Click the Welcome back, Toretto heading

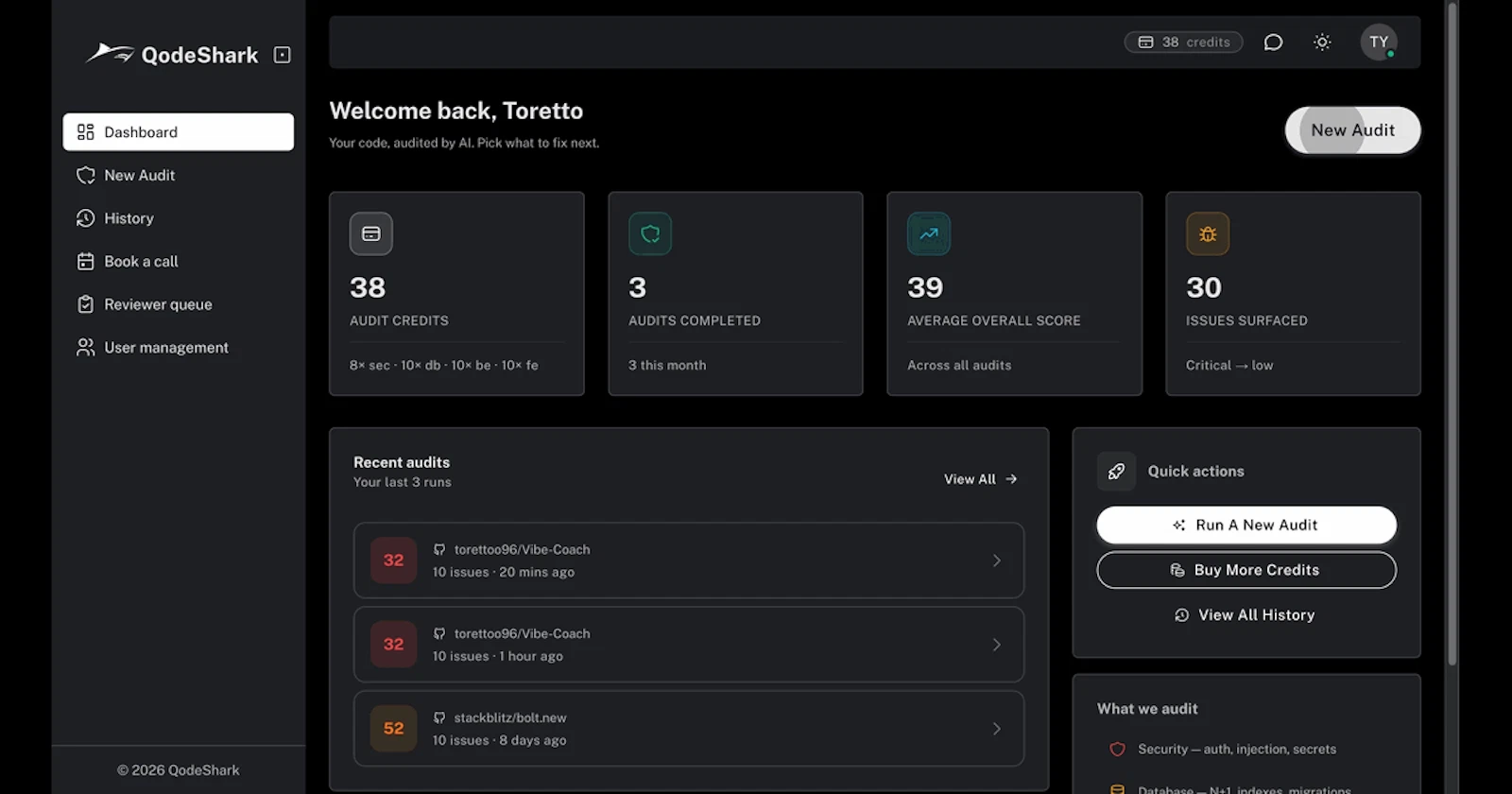click(456, 111)
